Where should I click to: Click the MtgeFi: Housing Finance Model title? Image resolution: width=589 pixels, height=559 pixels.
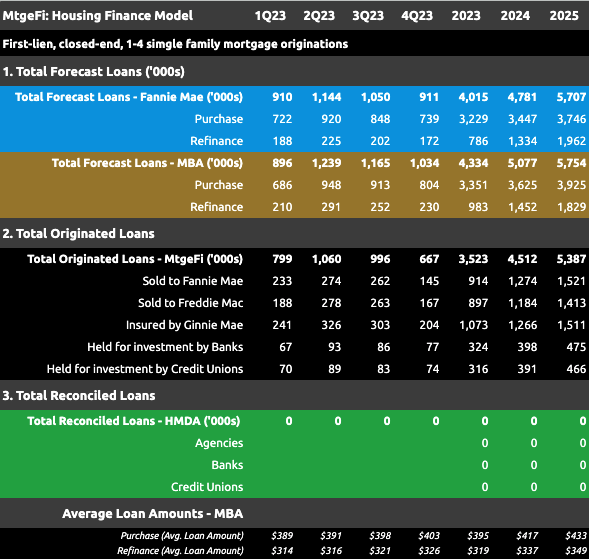(98, 15)
